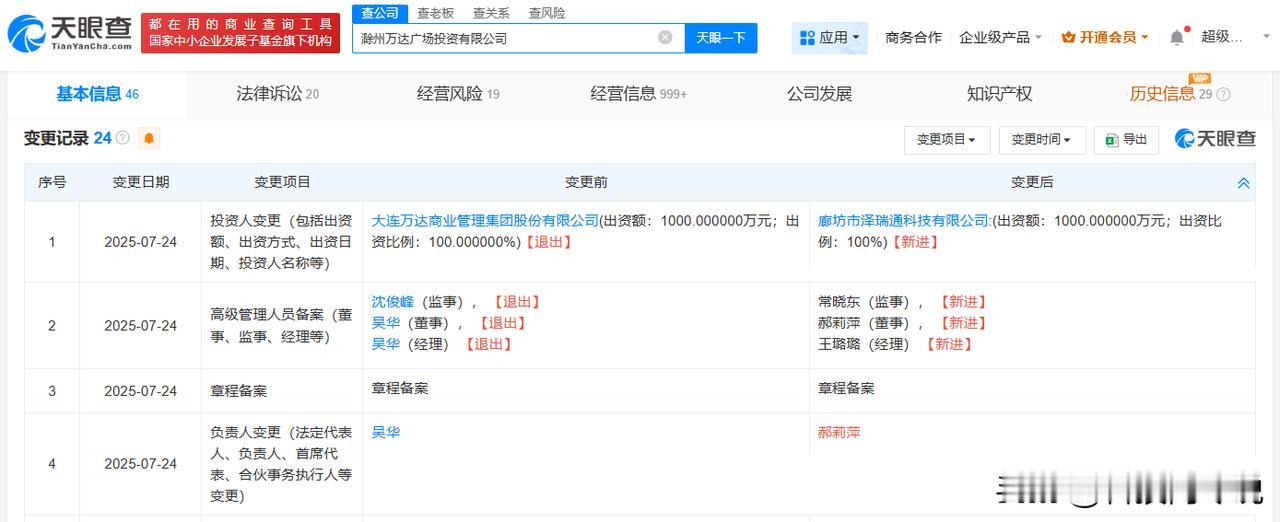Collapse the table with the double-chevron icon
This screenshot has height=522, width=1280.
[x=1243, y=183]
